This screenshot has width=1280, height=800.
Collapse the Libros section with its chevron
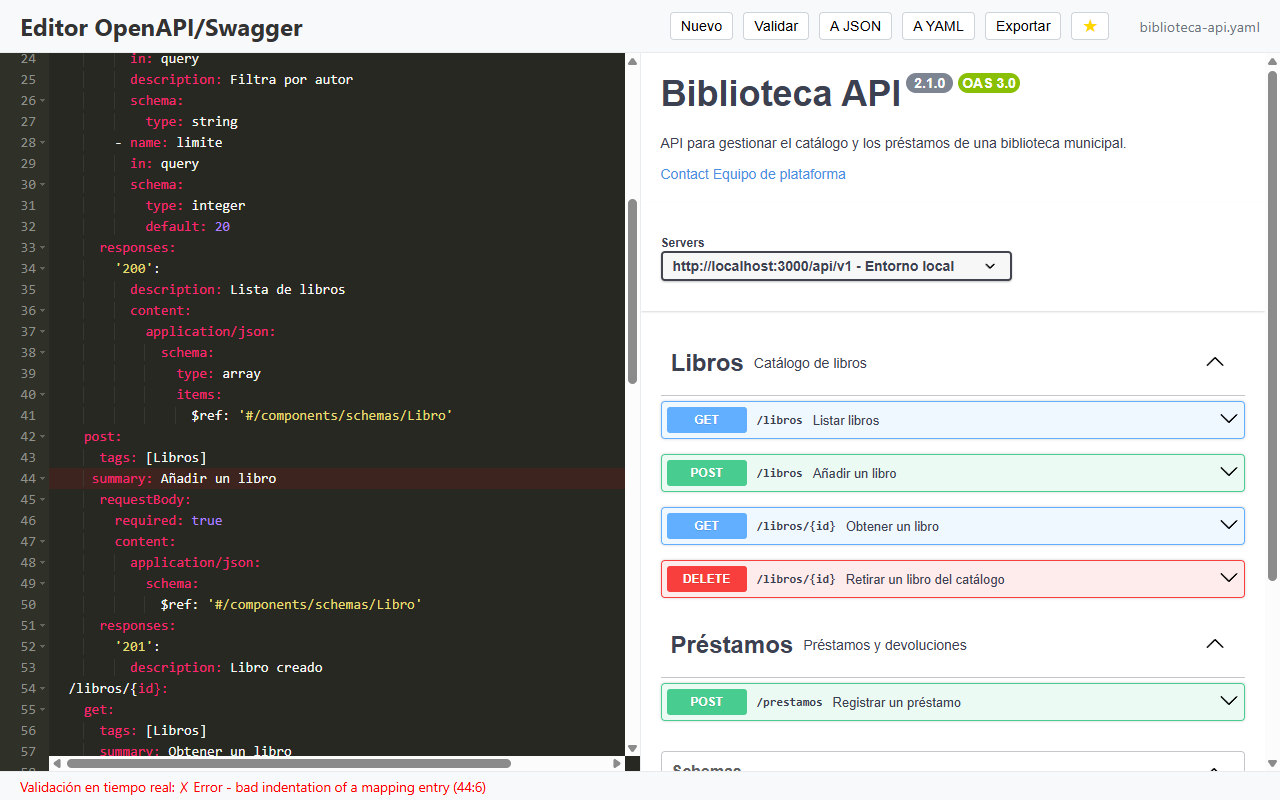click(x=1215, y=362)
